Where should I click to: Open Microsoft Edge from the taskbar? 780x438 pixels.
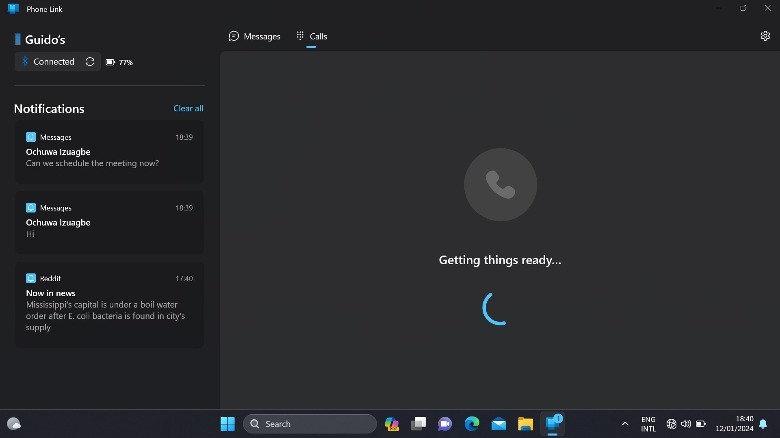[x=472, y=424]
